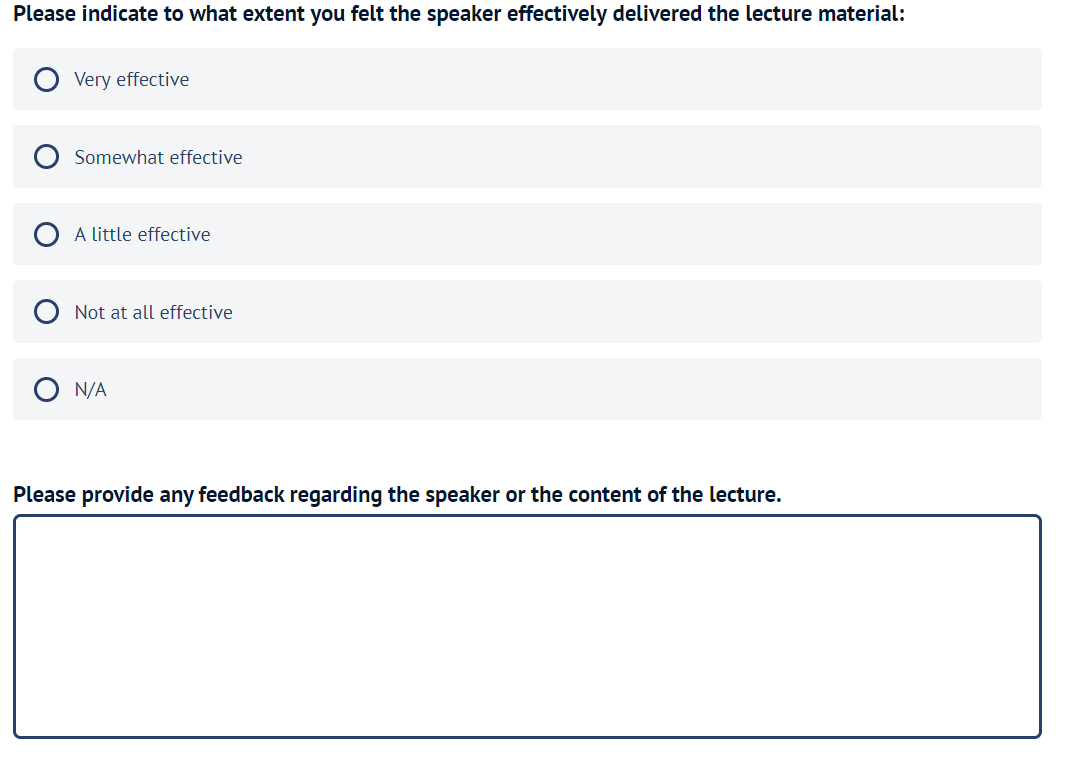Click the 'Somewhat effective' option label
Screen dimensions: 1072x781
pos(158,157)
